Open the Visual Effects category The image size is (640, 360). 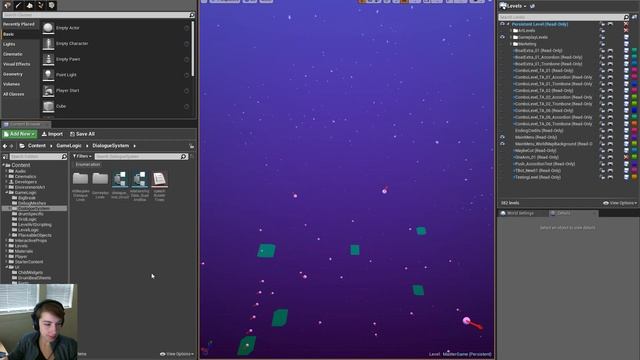16,64
